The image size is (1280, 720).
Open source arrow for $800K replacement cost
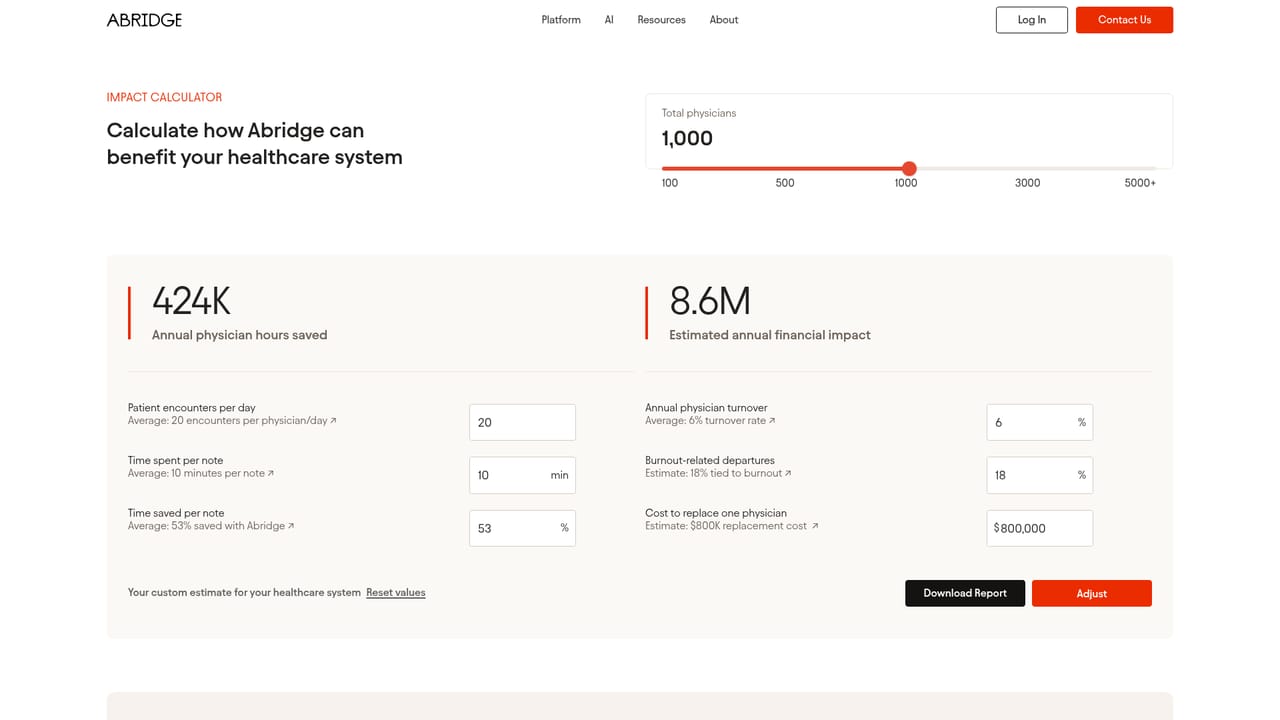[x=815, y=526]
